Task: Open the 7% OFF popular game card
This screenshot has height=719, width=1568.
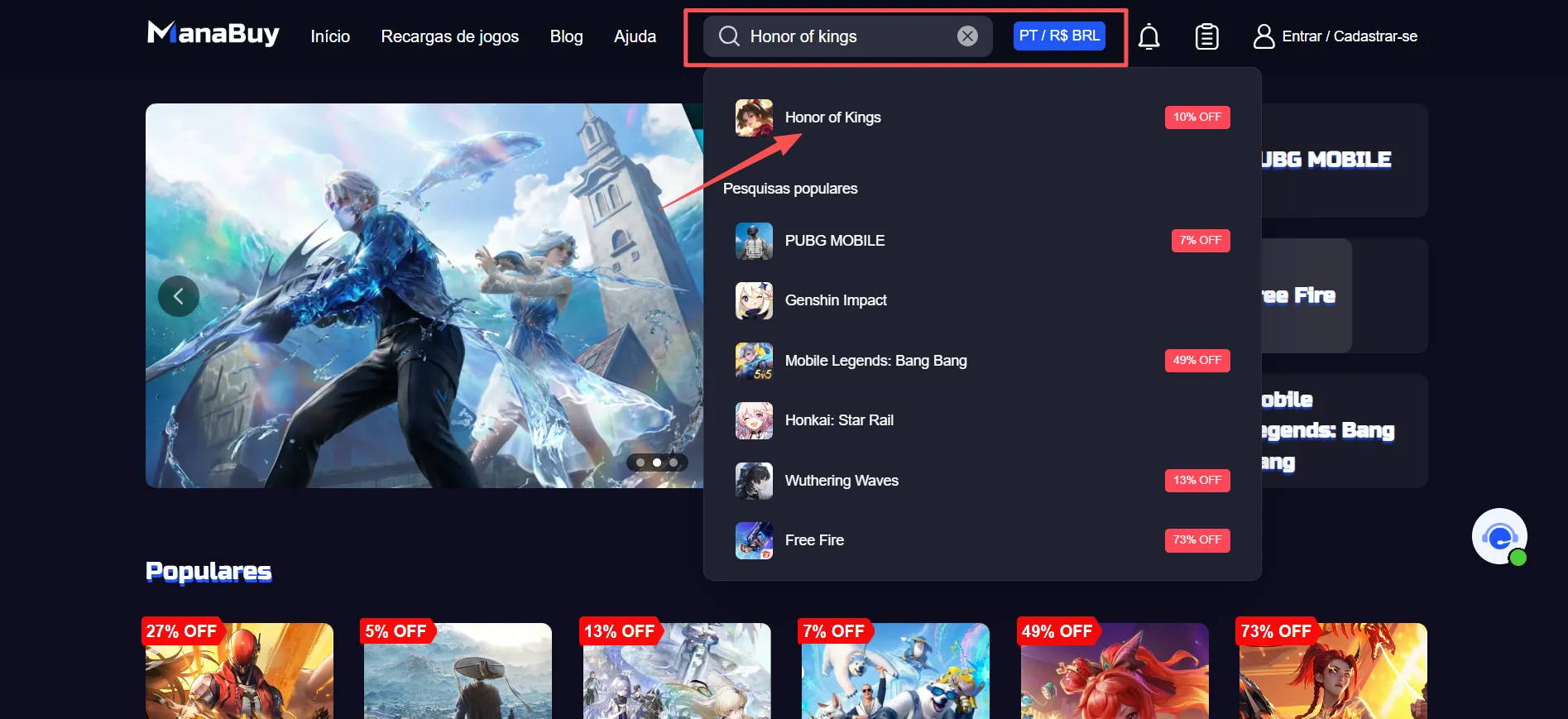Action: (895, 670)
